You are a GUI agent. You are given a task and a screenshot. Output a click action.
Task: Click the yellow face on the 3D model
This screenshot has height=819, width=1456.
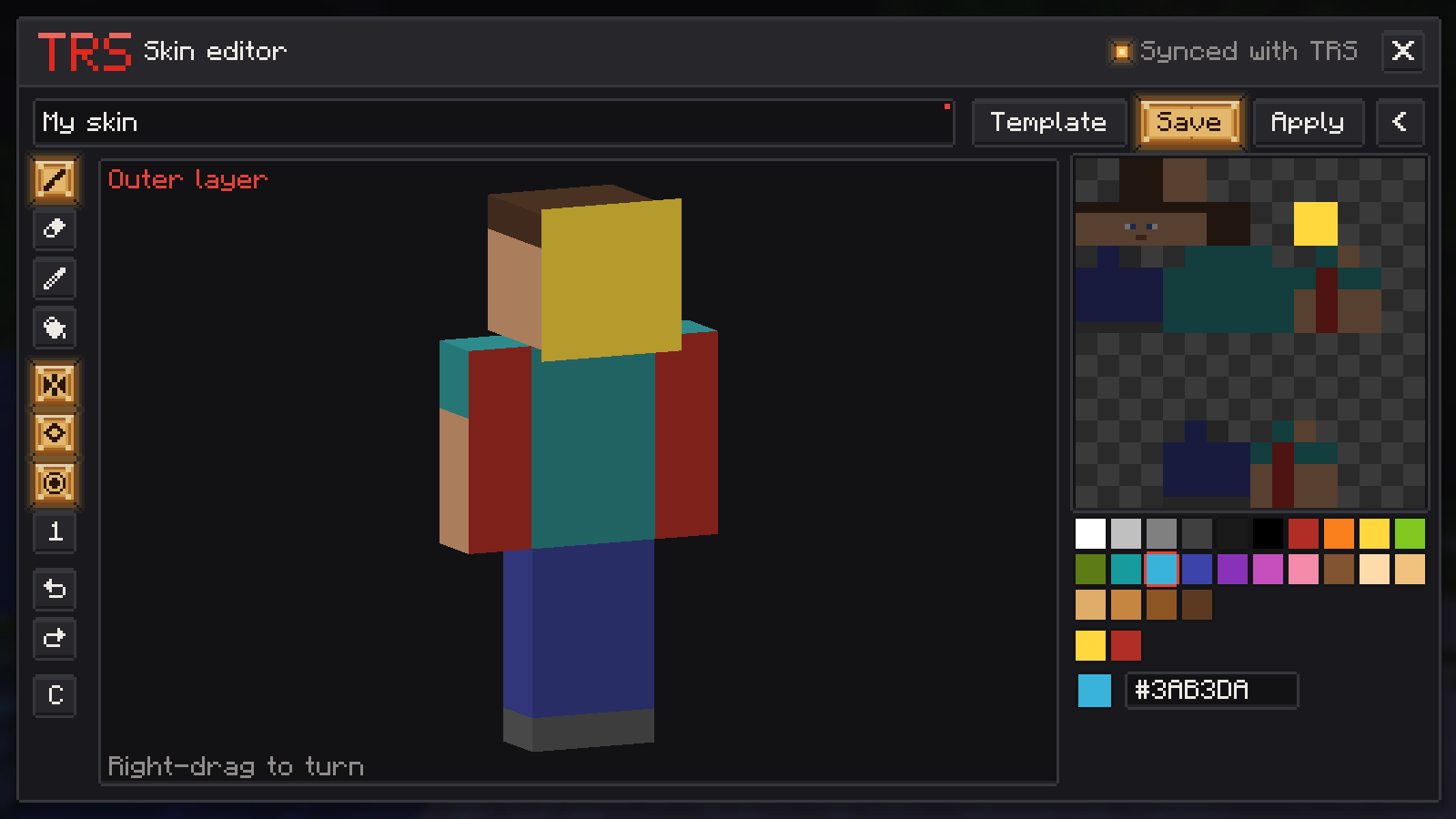612,279
